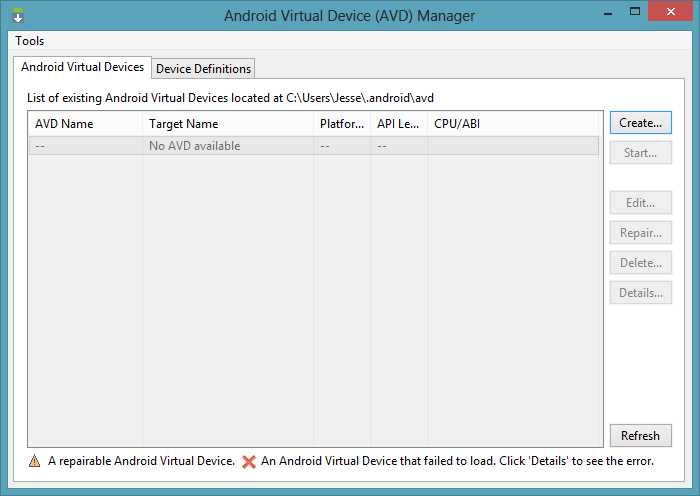The width and height of the screenshot is (700, 496).
Task: Click the 'failed to load' legend text
Action: pos(457,461)
